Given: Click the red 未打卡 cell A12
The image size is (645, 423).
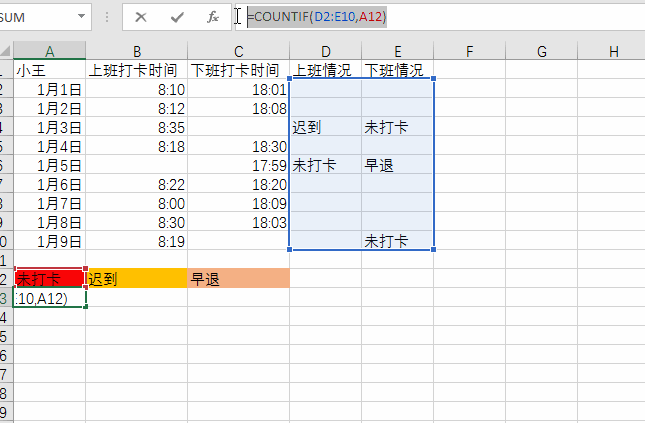Looking at the screenshot, I should (x=50, y=279).
